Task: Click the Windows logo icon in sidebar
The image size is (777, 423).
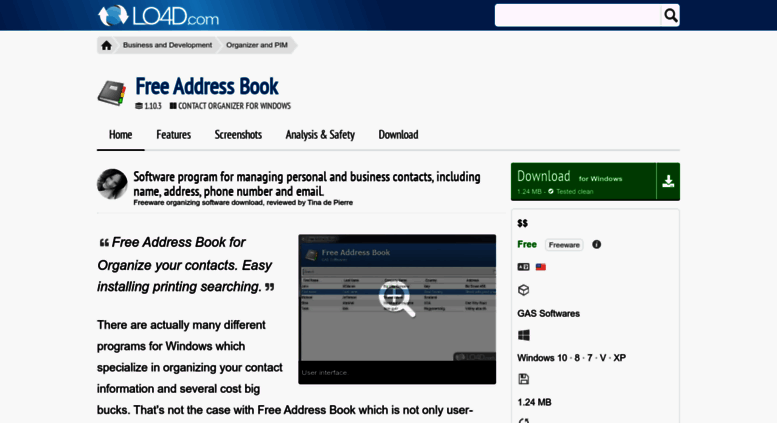Action: 523,335
